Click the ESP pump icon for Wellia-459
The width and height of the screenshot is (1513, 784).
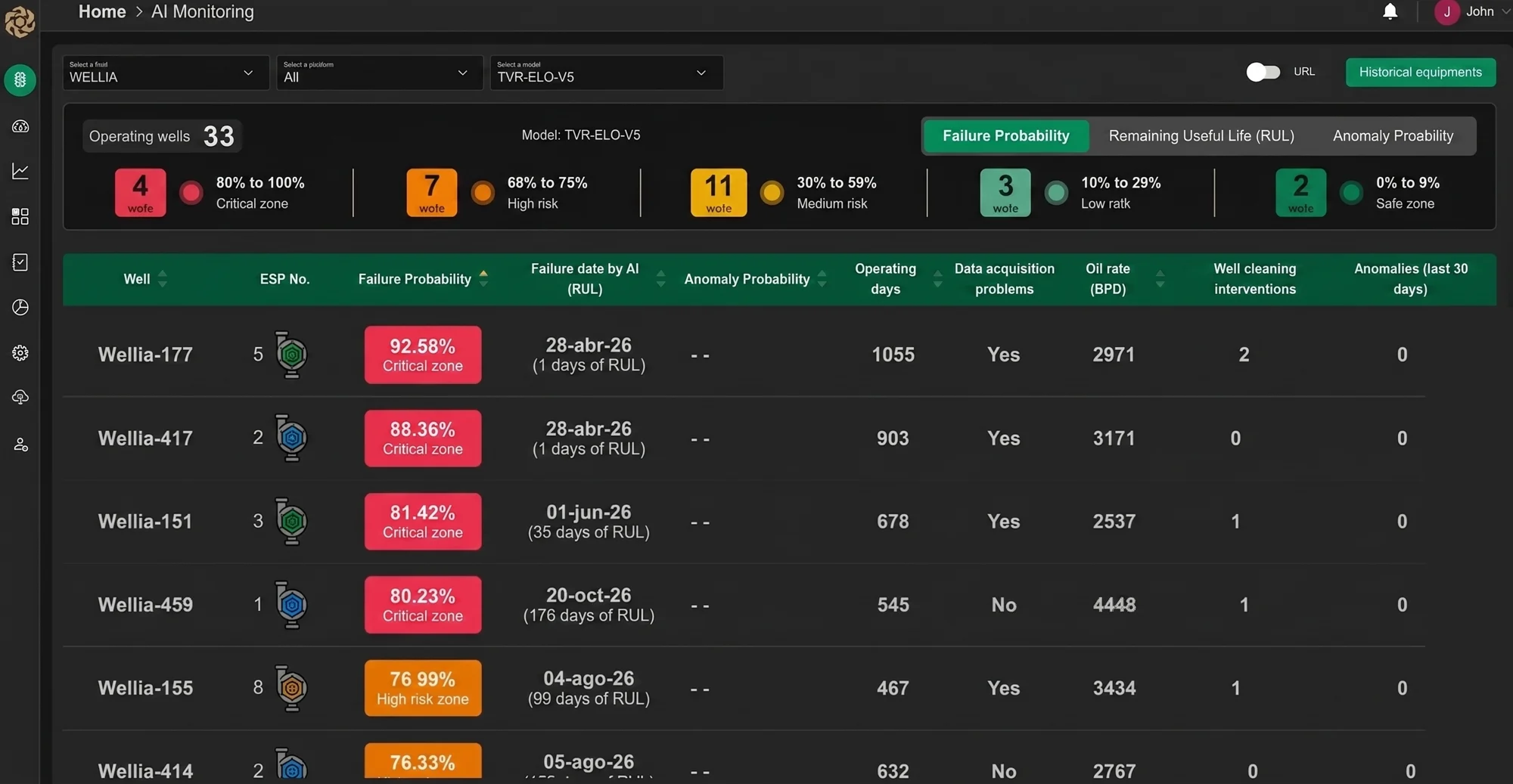290,604
